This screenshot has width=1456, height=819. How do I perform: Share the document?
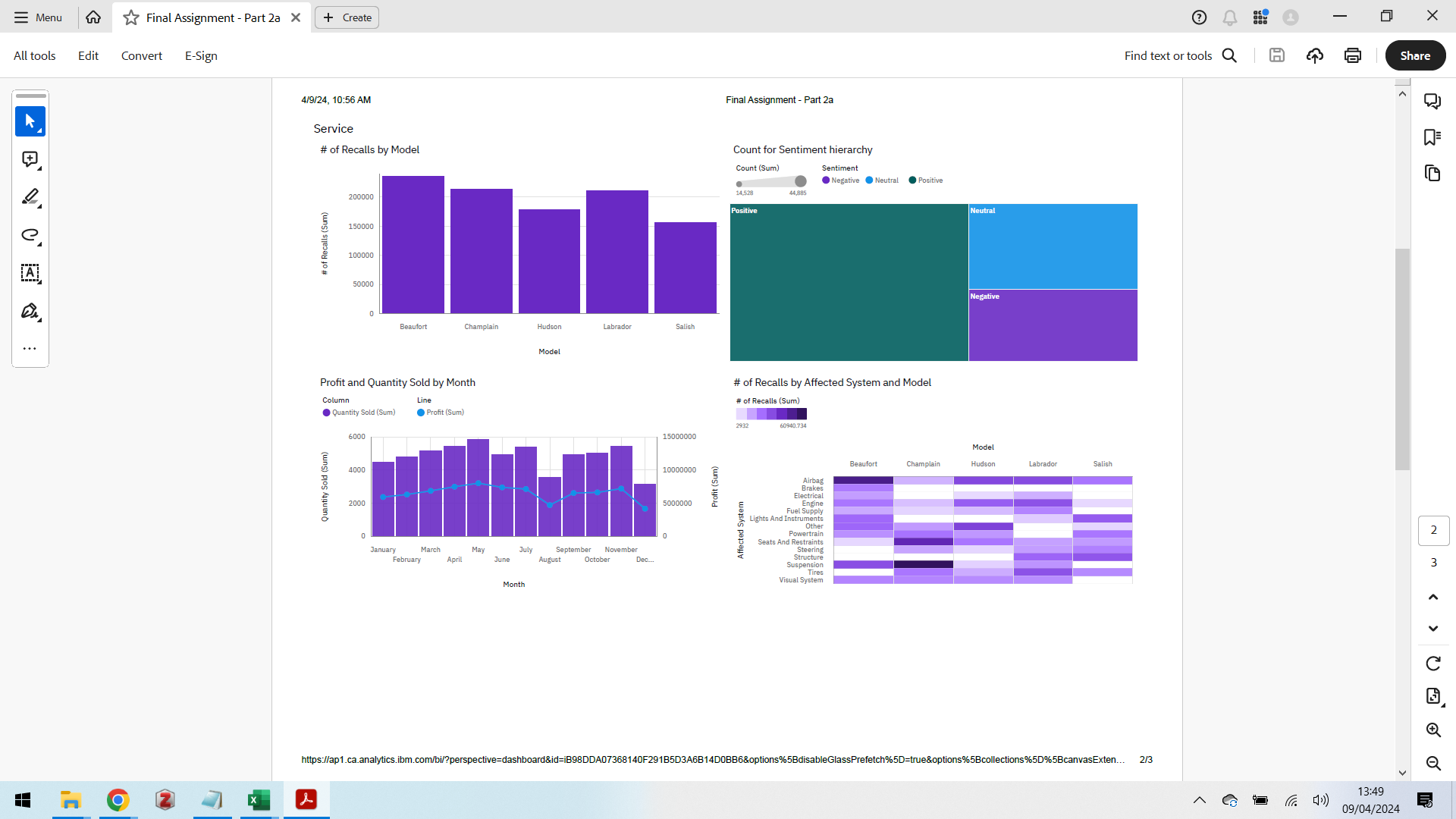1414,55
